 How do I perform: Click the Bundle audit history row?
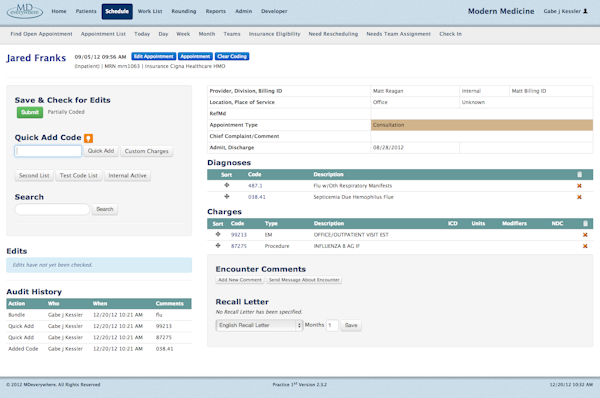pos(99,315)
